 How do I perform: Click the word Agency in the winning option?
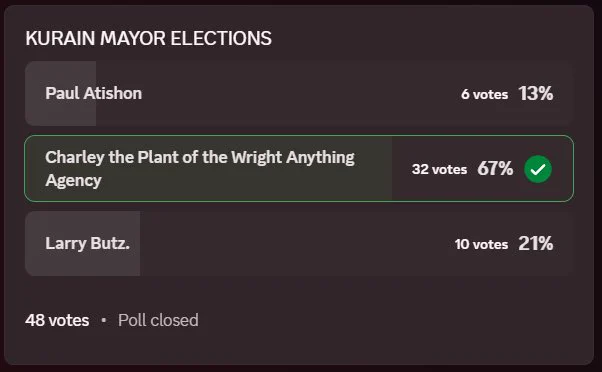[x=73, y=180]
